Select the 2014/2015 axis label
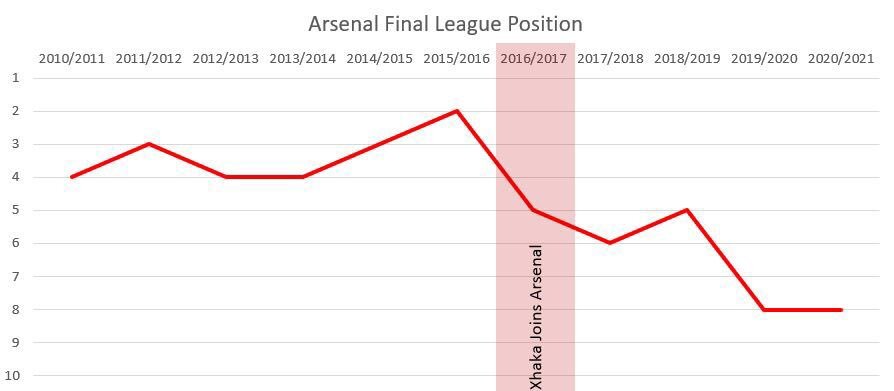Viewport: 894px width, 391px height. (380, 59)
